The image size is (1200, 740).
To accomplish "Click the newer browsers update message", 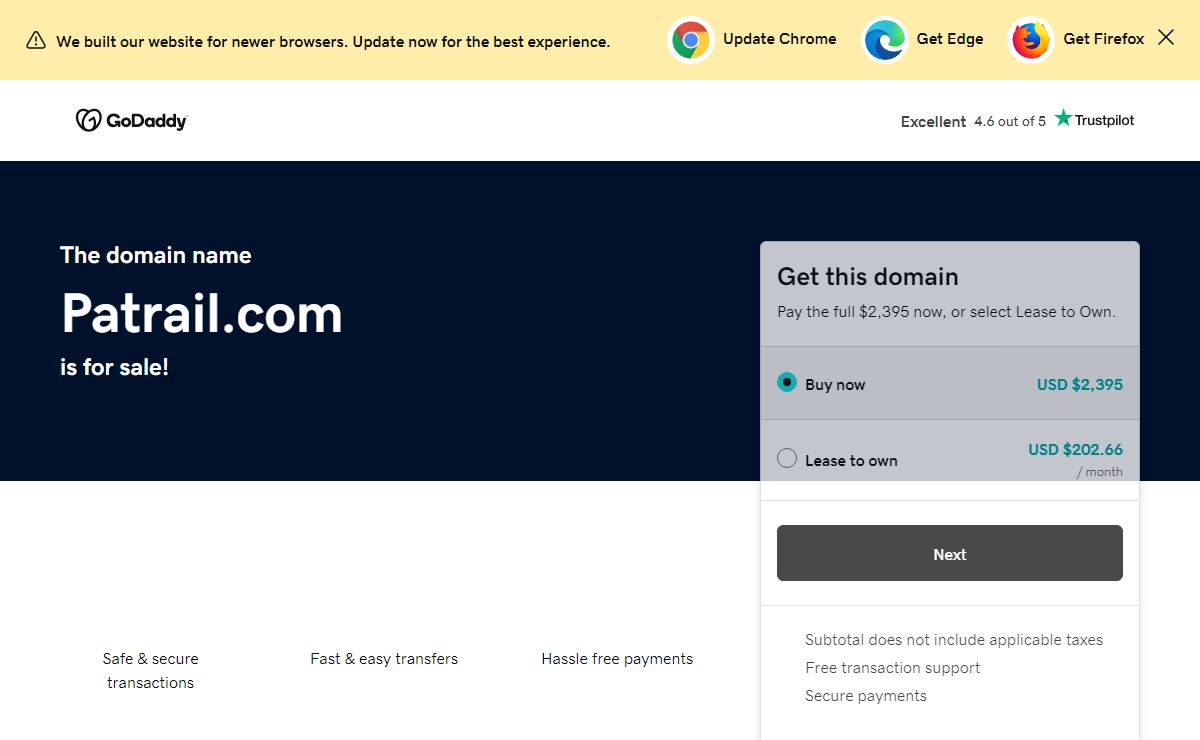I will point(333,42).
